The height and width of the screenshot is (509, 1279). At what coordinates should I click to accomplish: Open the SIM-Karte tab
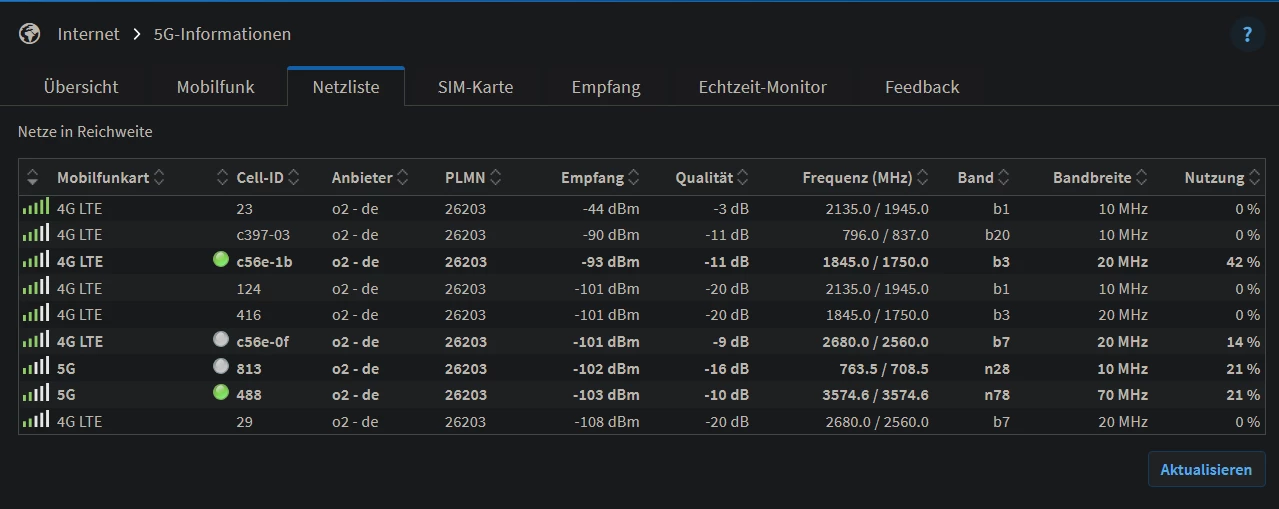(475, 87)
